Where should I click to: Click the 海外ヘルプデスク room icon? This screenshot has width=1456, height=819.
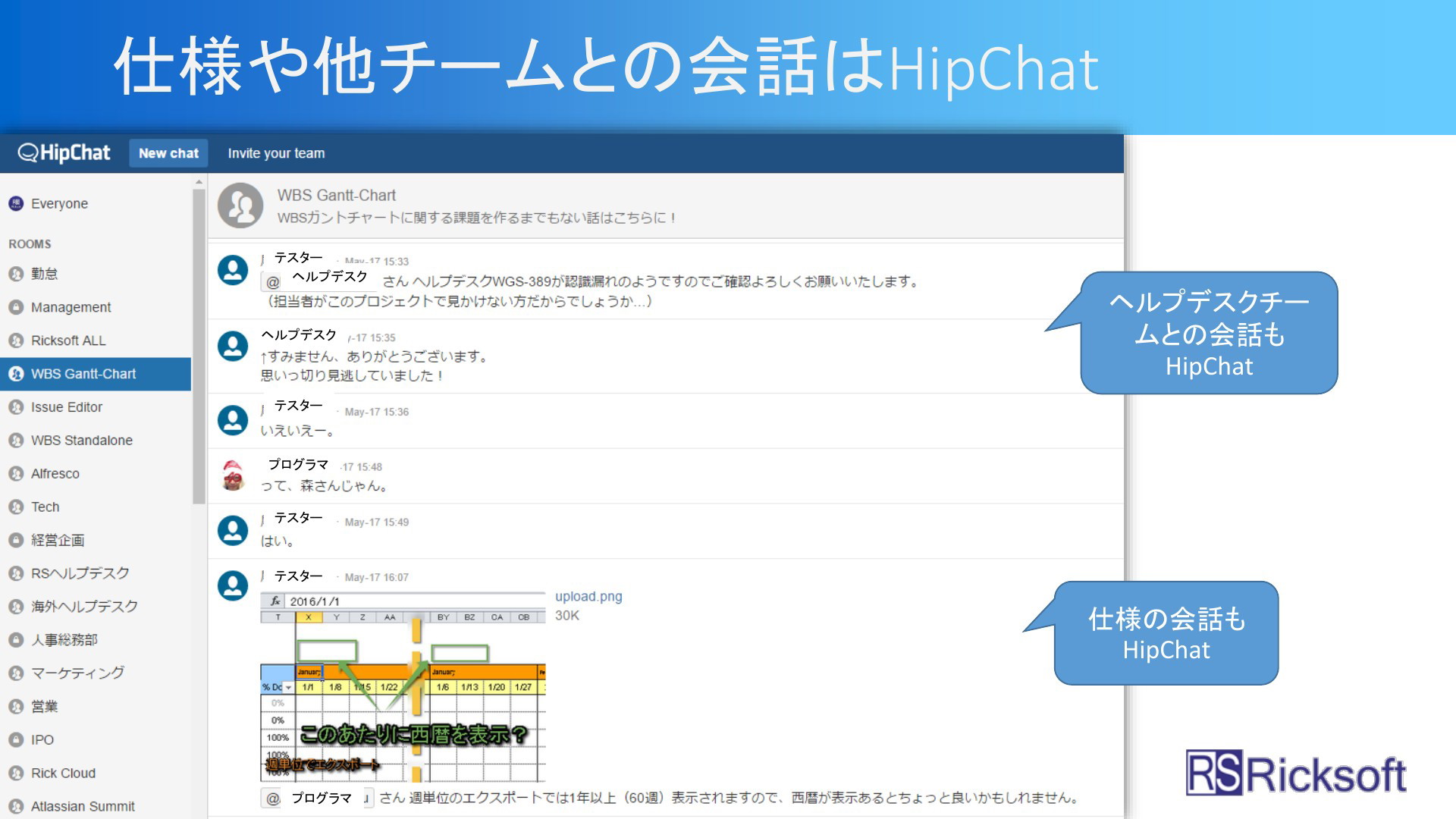(16, 607)
